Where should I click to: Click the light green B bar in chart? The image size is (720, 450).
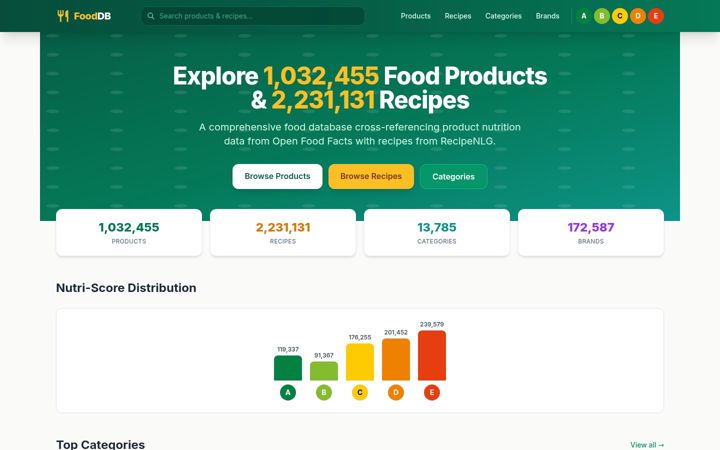(324, 371)
